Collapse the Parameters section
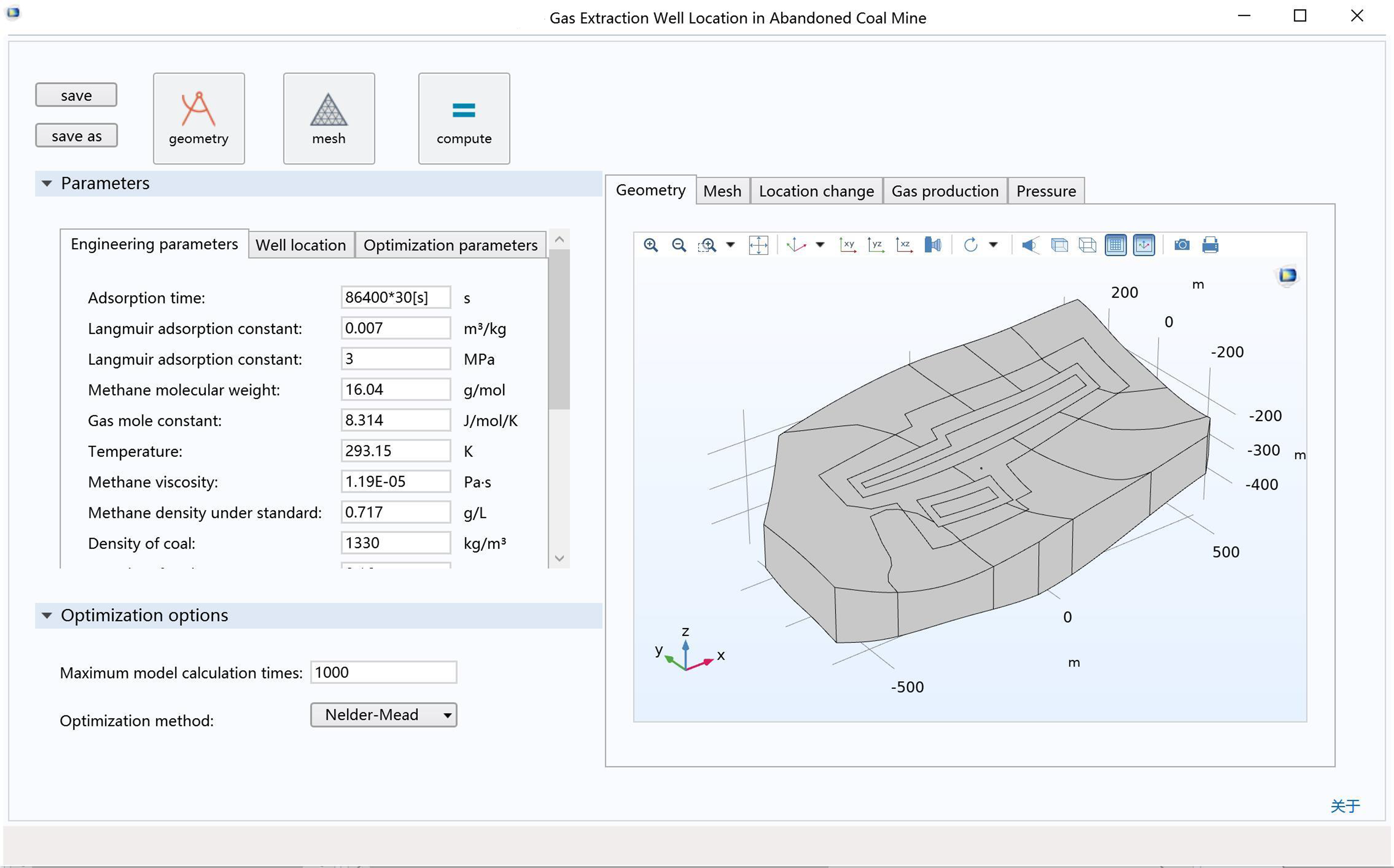 click(x=46, y=184)
